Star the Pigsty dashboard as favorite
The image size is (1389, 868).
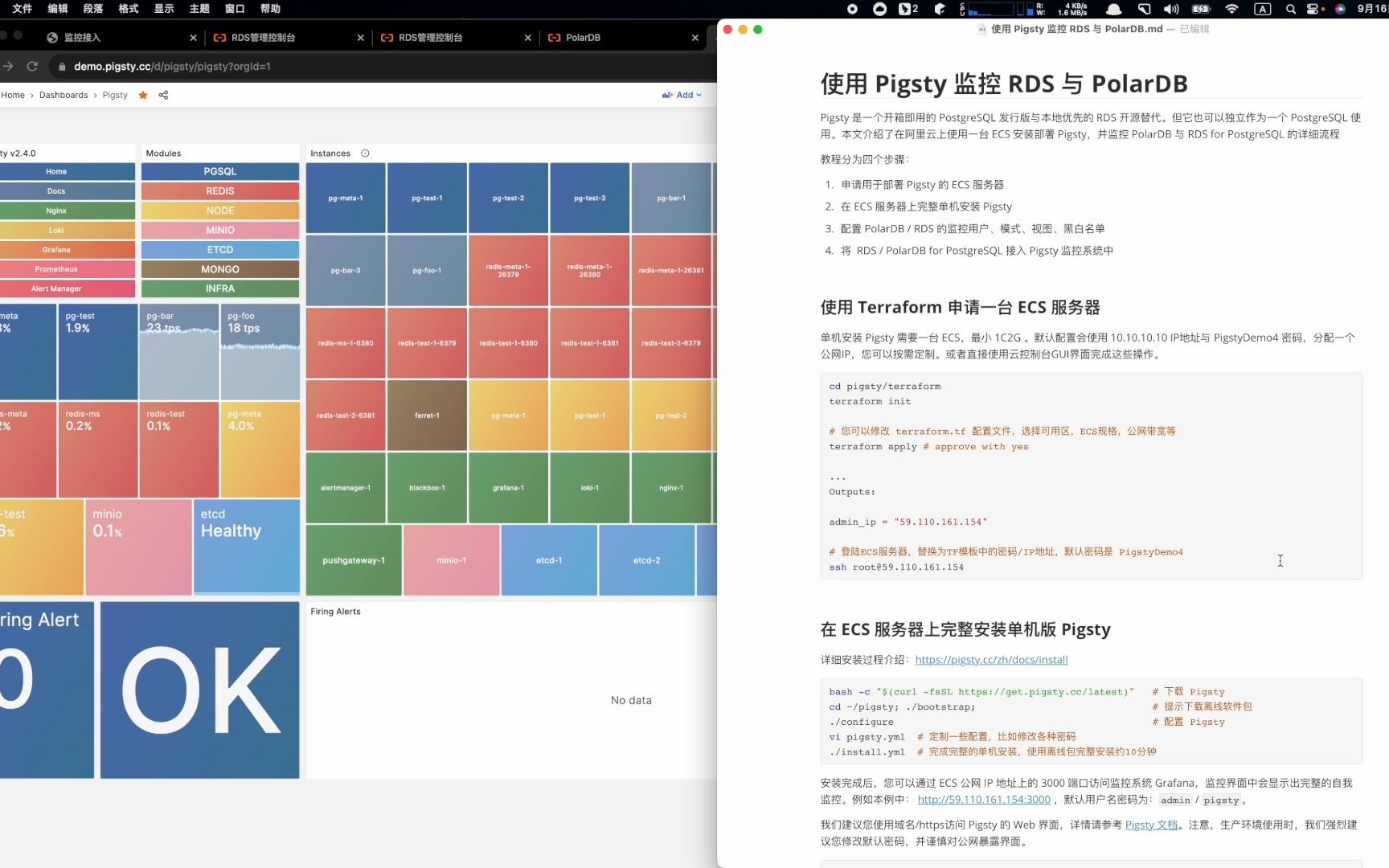(x=143, y=95)
